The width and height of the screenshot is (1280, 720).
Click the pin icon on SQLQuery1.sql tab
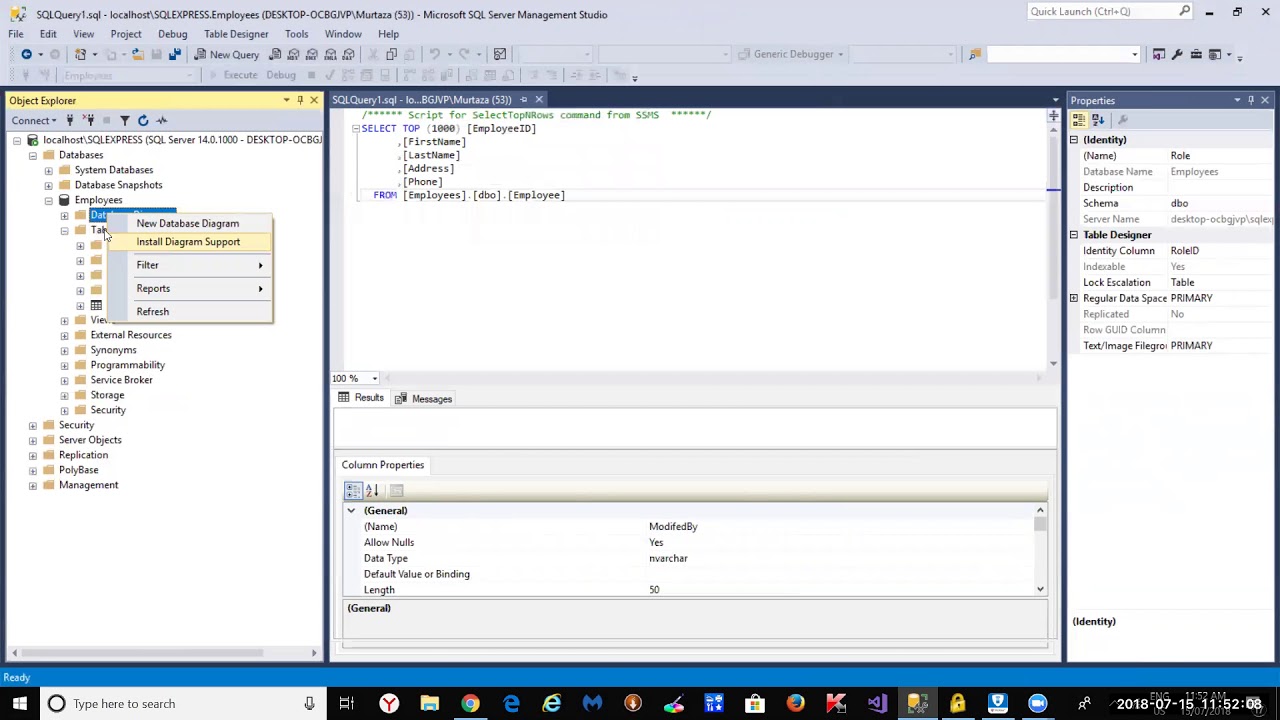click(523, 99)
